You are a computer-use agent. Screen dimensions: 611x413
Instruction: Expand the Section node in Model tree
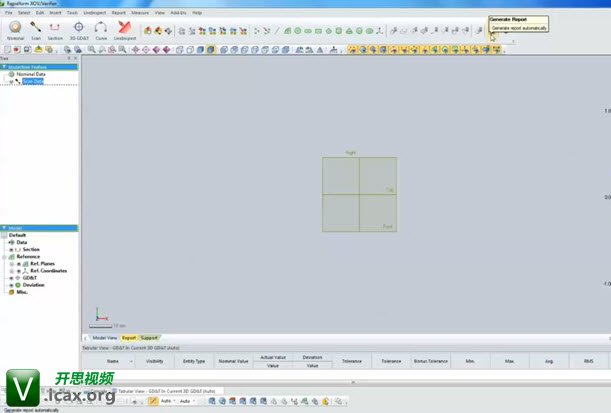[11, 249]
